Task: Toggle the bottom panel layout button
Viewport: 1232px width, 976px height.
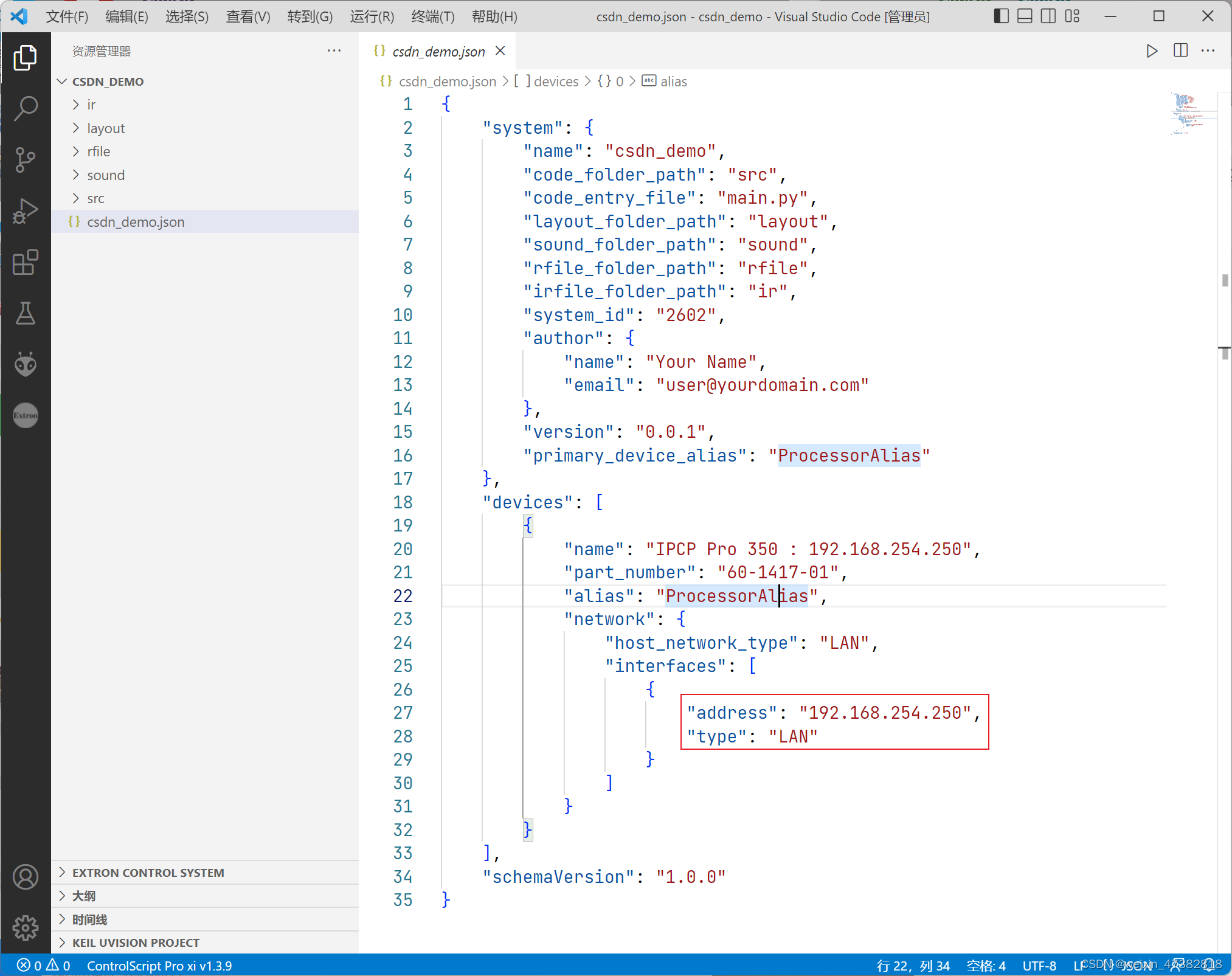Action: click(x=1025, y=16)
